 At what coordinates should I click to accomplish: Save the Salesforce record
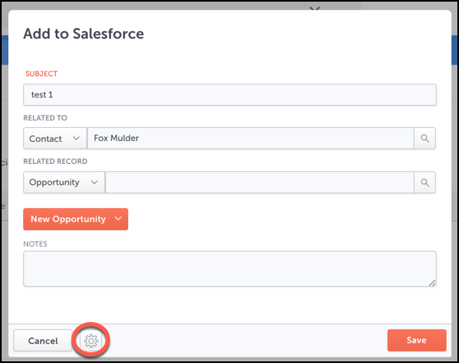click(417, 340)
